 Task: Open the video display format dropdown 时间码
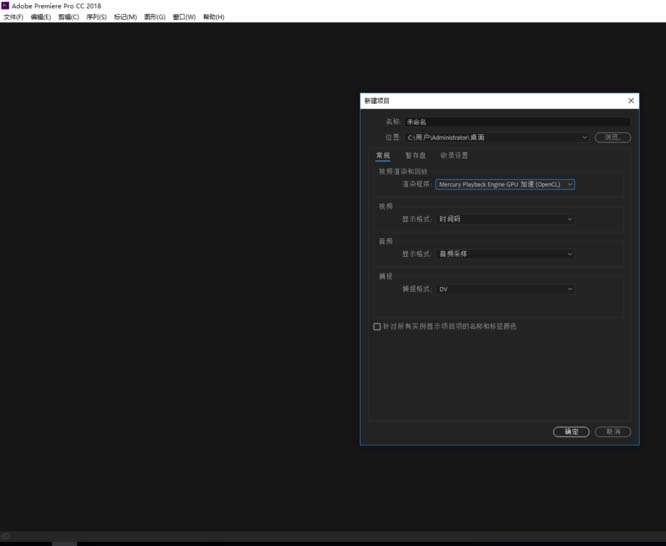(505, 219)
